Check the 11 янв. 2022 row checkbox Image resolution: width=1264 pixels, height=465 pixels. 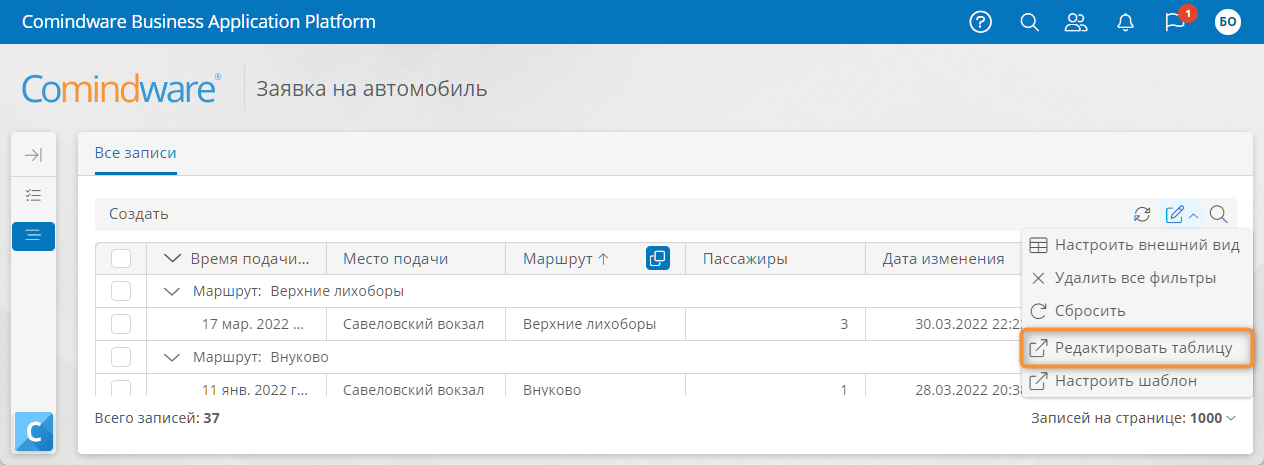121,388
